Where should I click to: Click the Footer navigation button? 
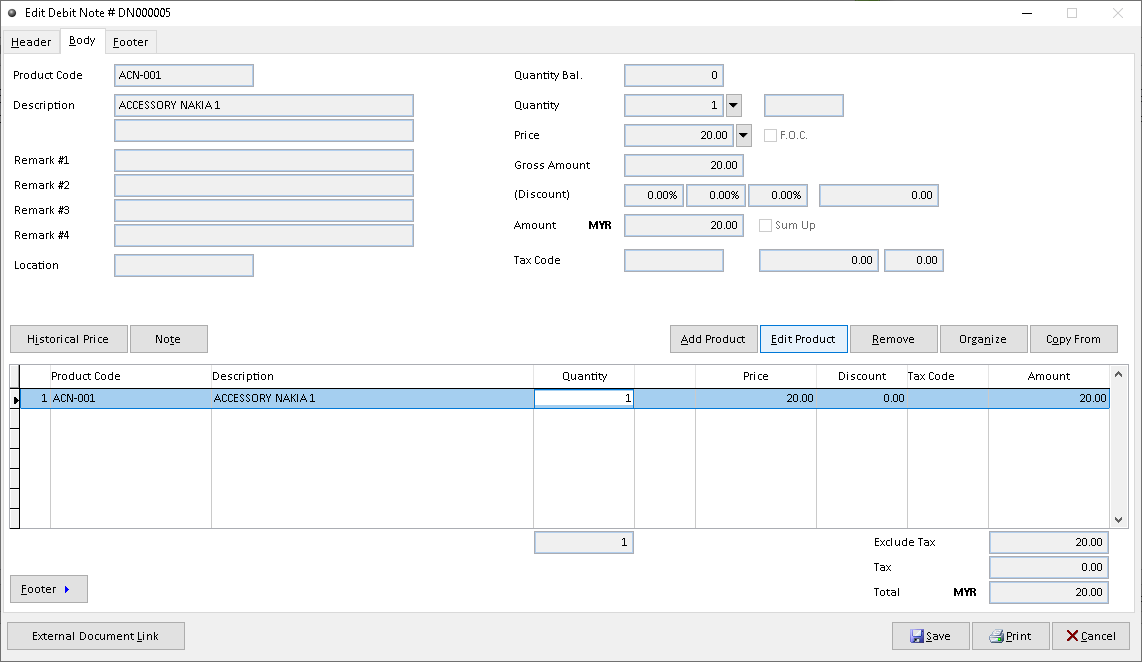[x=49, y=589]
